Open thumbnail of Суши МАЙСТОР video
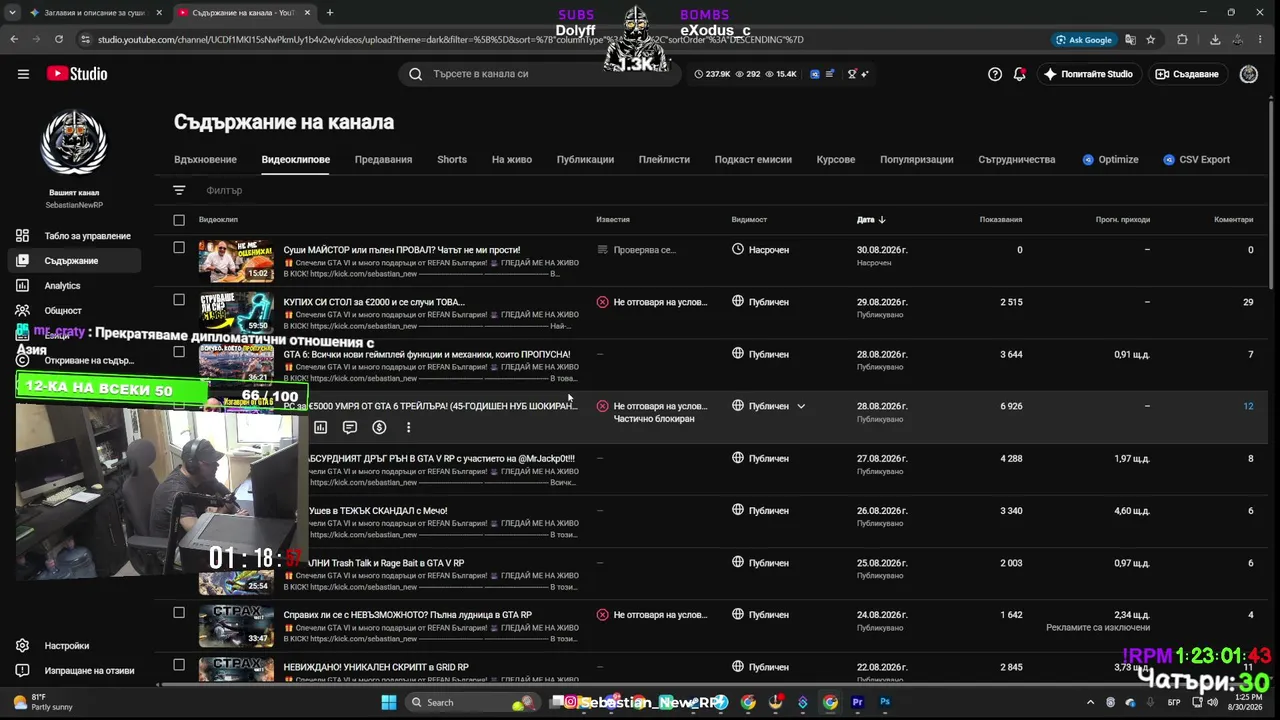The image size is (1280, 720). (x=236, y=262)
